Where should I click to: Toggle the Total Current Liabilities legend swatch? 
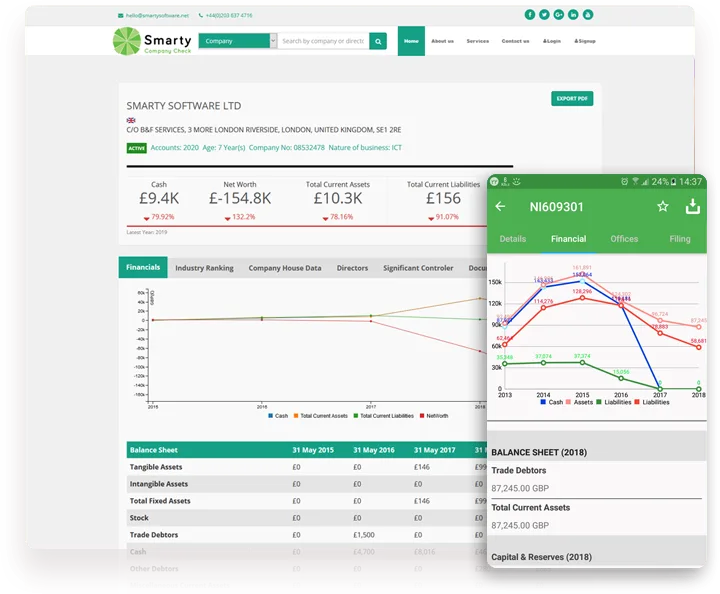pyautogui.click(x=356, y=416)
